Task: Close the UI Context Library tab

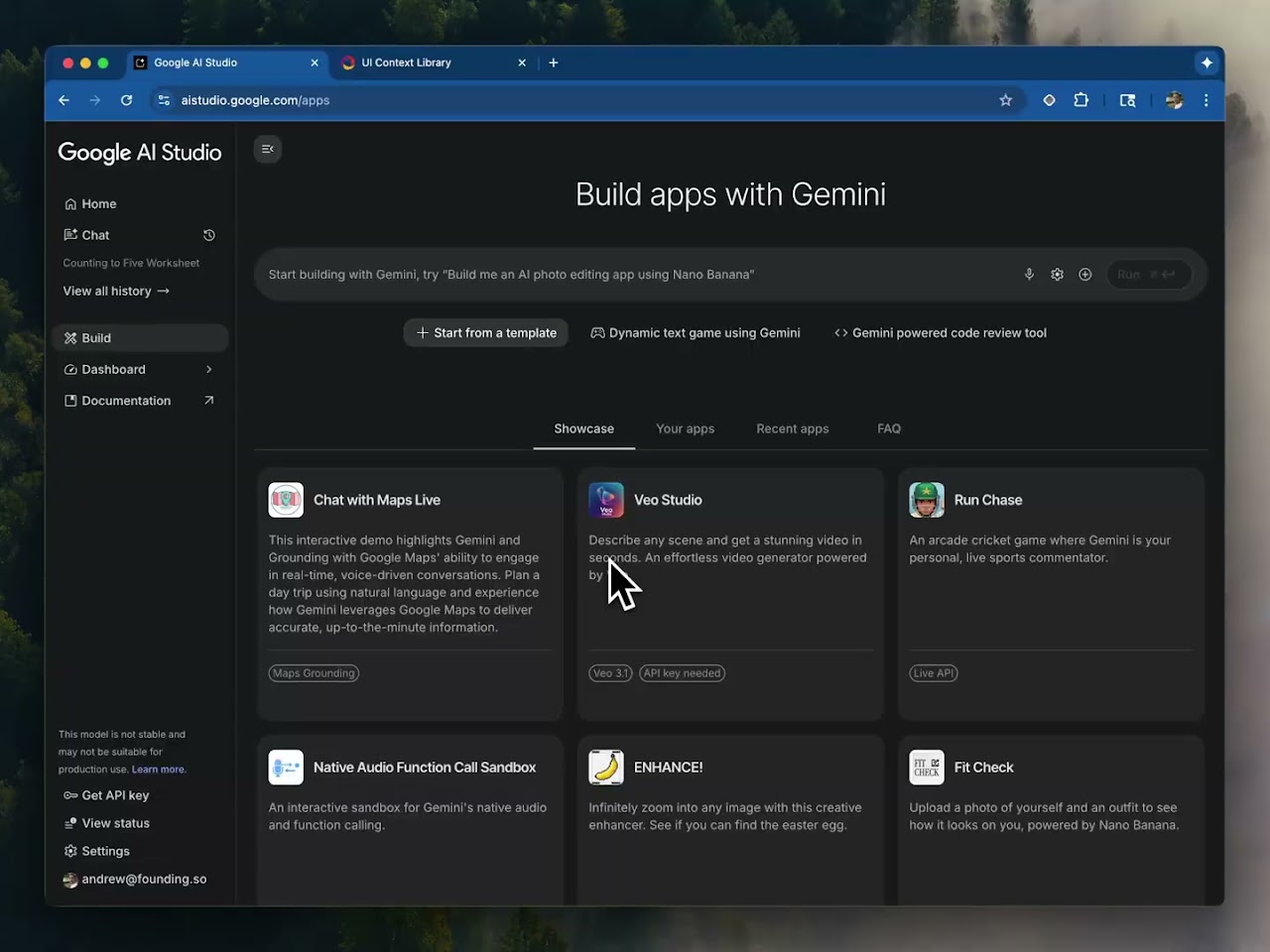Action: coord(522,62)
